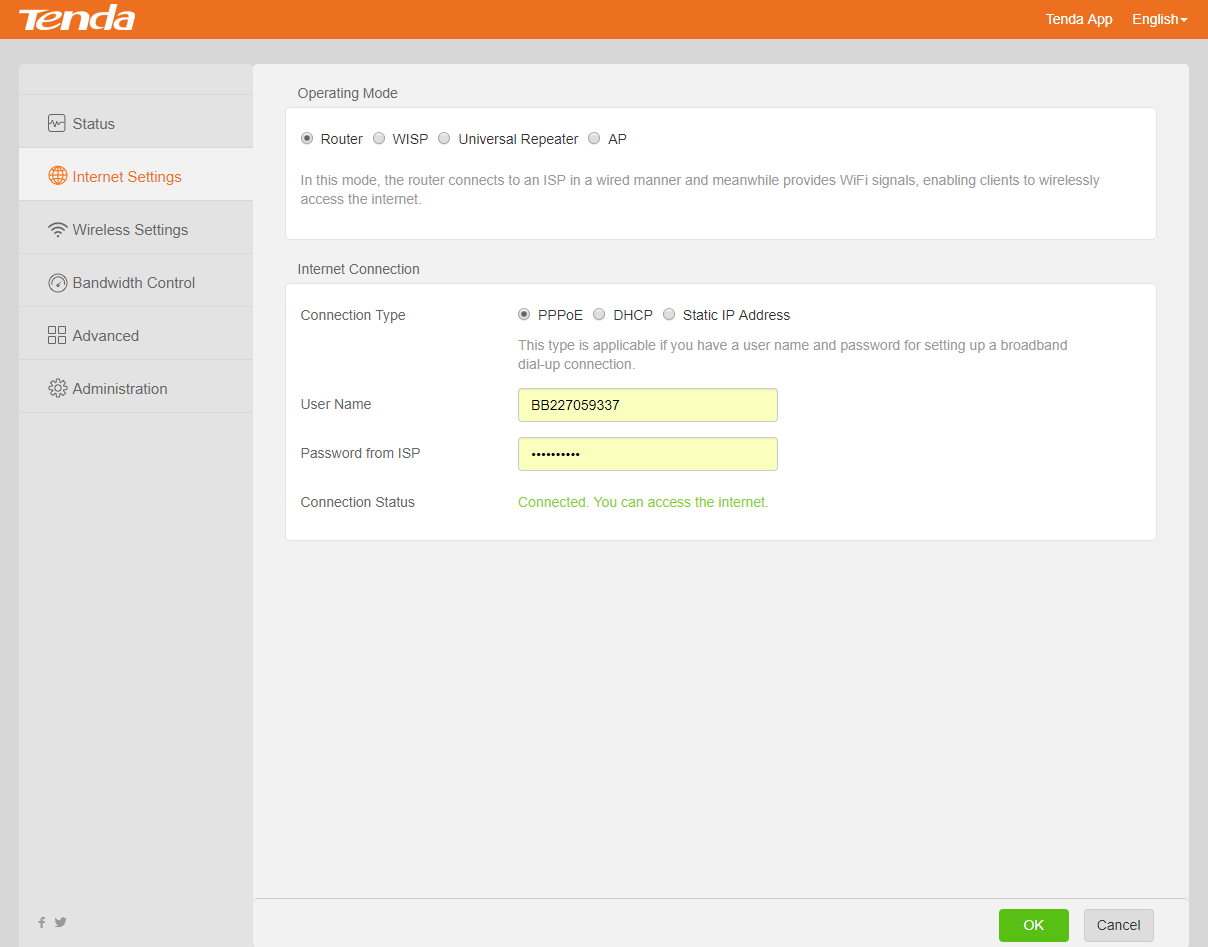Click the Status waveform icon

pos(57,123)
